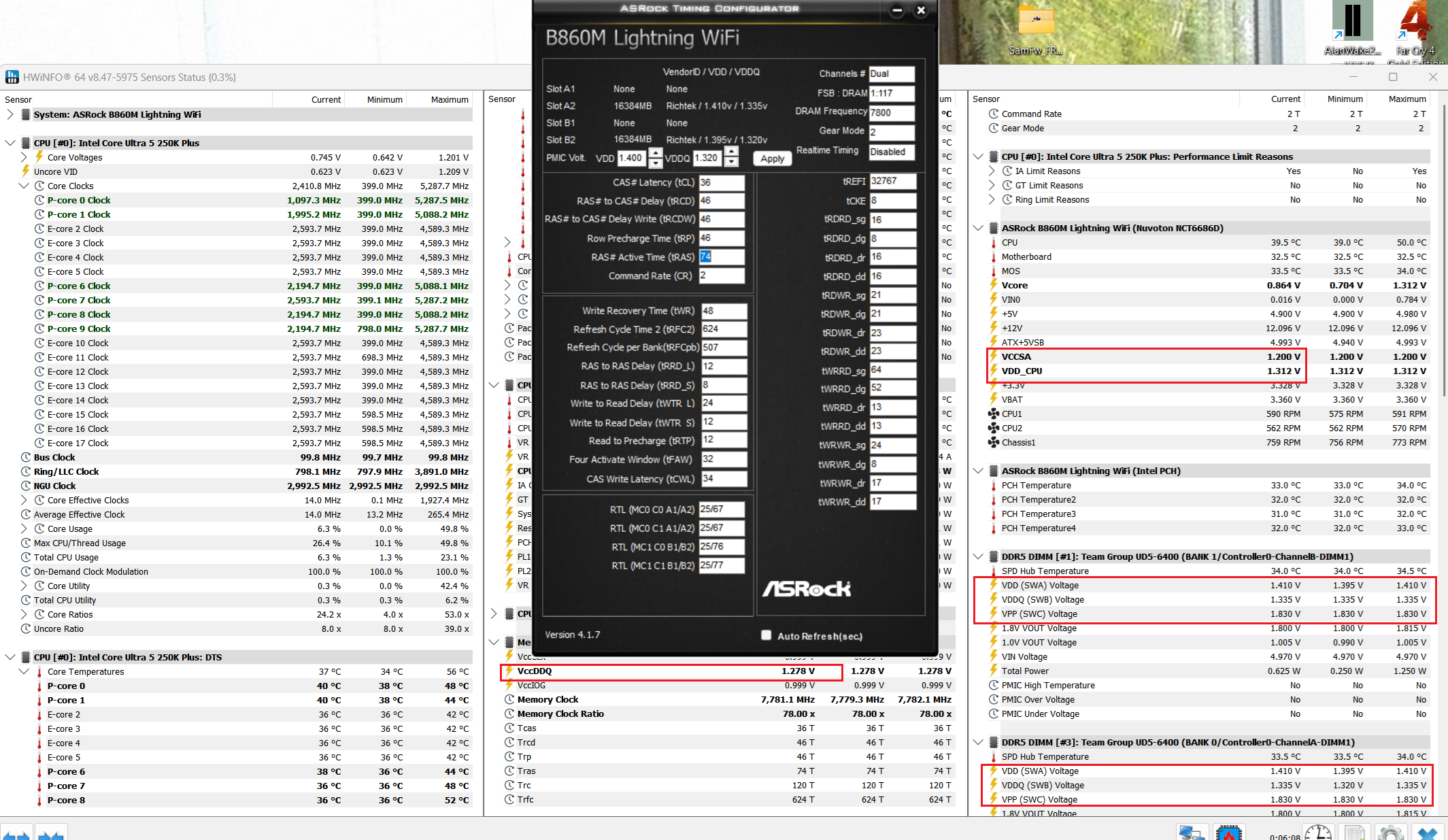This screenshot has height=840, width=1448.
Task: Click the fan icon beside CPU1
Action: click(994, 414)
